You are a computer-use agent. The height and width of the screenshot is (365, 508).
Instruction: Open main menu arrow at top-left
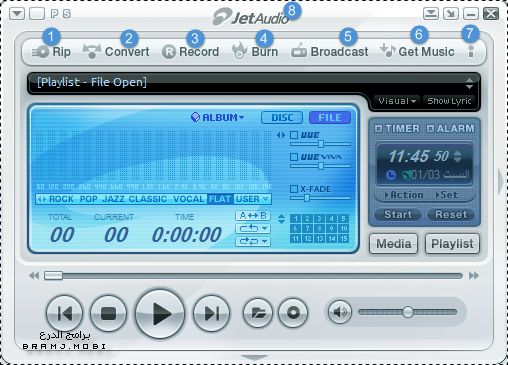[17, 14]
